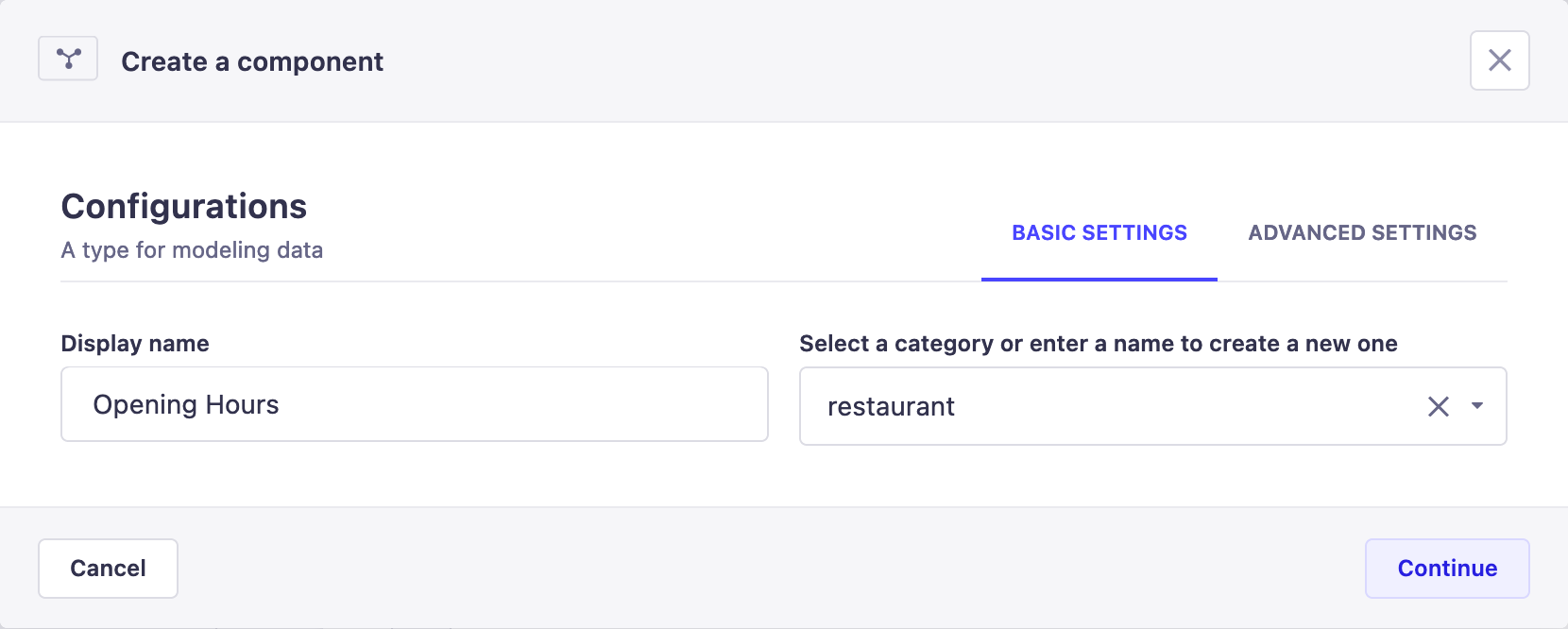
Task: Click the 'Configurations' heading
Action: tap(184, 207)
